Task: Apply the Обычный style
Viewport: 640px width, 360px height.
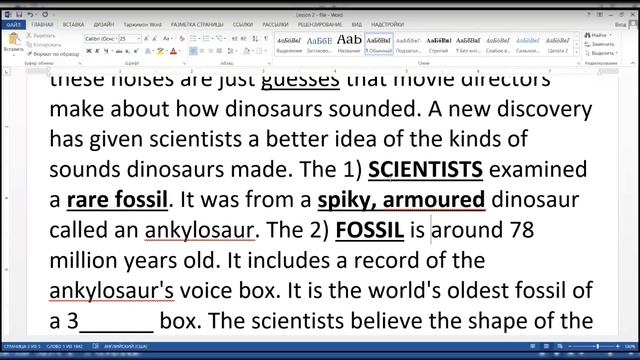Action: 379,43
